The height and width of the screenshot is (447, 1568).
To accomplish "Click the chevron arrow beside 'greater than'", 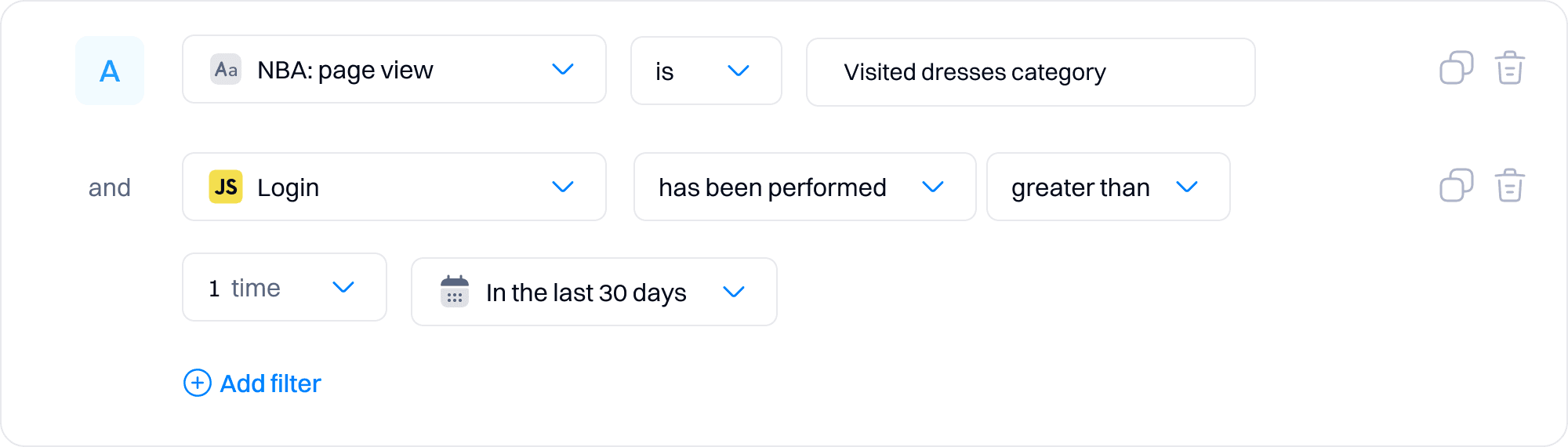I will [1187, 187].
